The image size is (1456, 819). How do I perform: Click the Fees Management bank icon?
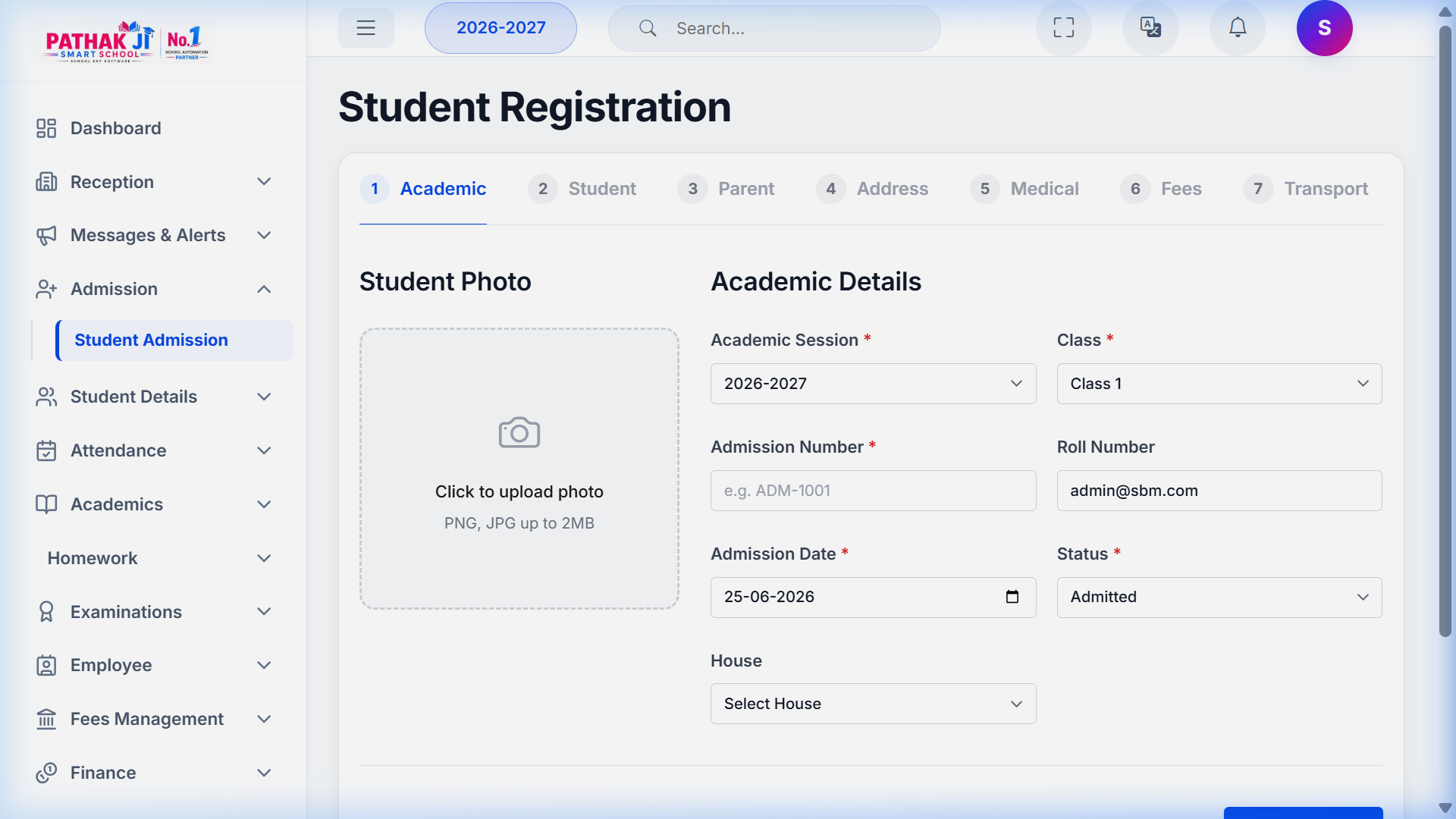[x=46, y=719]
